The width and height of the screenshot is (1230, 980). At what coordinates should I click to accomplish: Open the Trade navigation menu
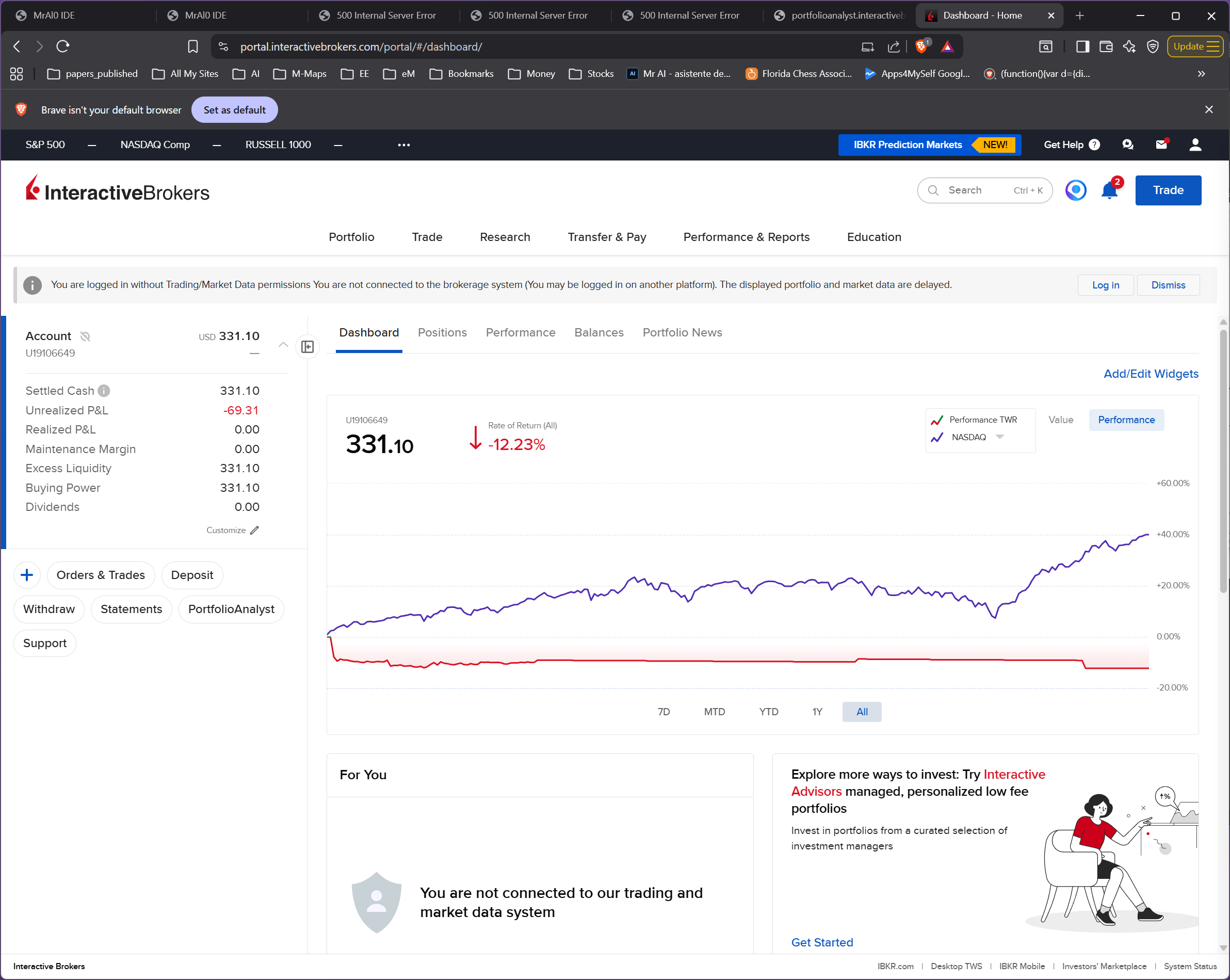pos(427,237)
